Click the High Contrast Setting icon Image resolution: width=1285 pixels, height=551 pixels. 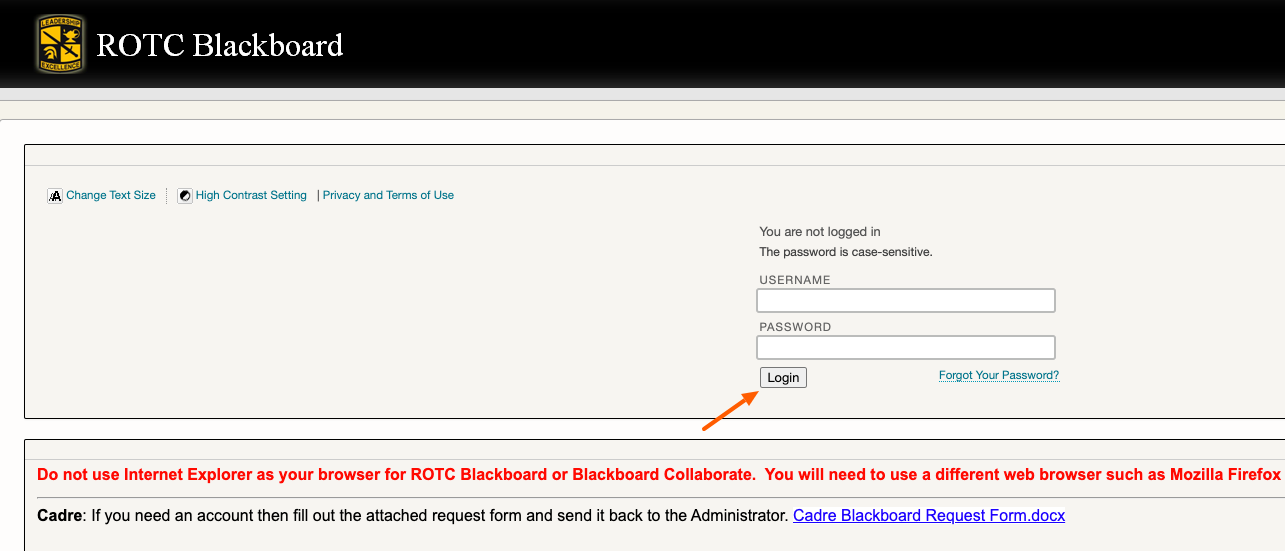click(185, 196)
